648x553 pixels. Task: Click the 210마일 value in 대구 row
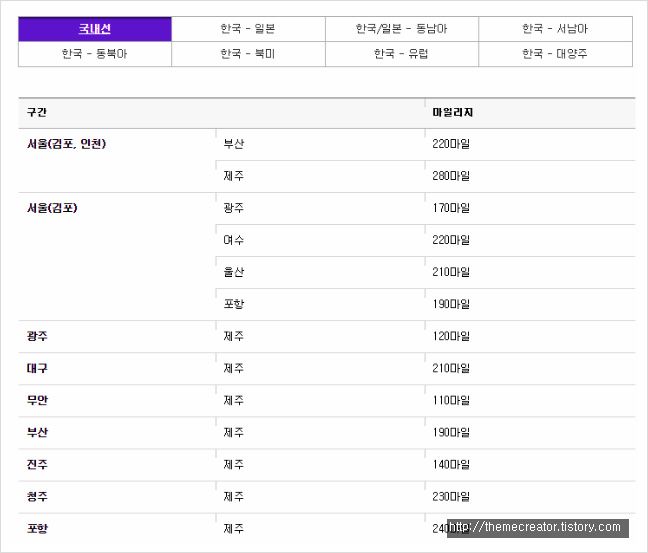[x=451, y=368]
